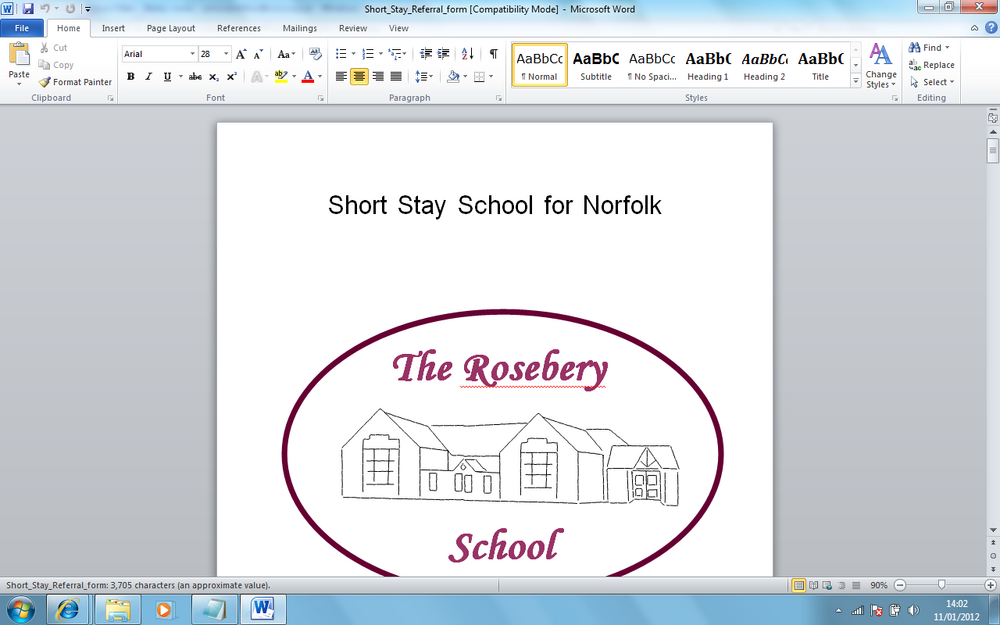This screenshot has width=1000, height=625.
Task: Click the Decrease Indent icon
Action: (425, 54)
